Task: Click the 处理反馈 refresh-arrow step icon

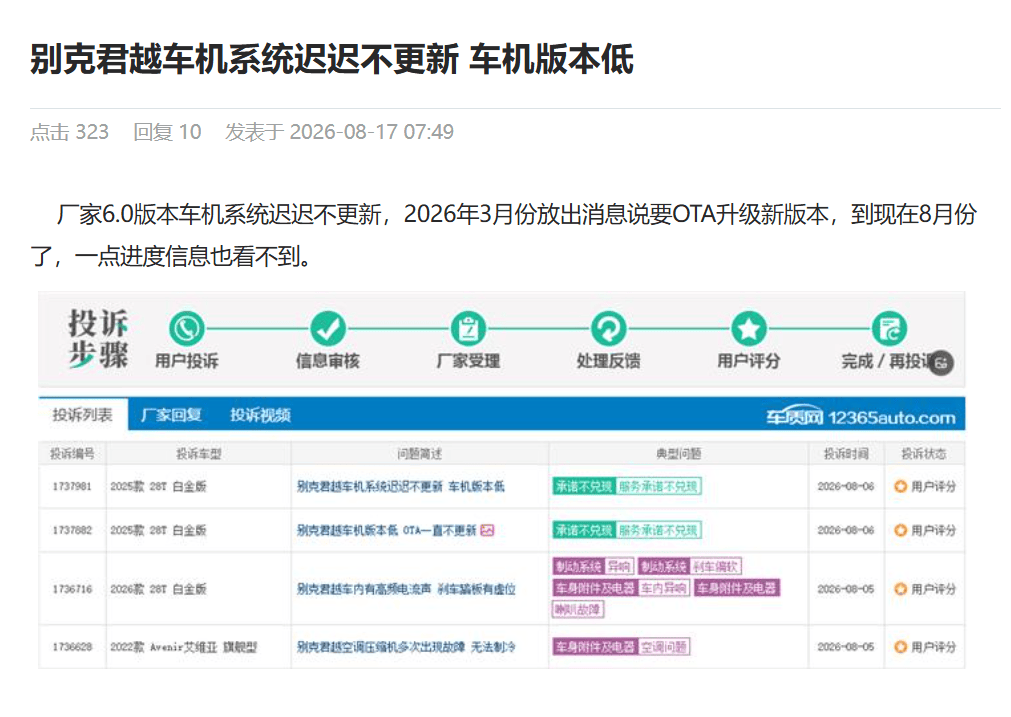Action: (609, 329)
